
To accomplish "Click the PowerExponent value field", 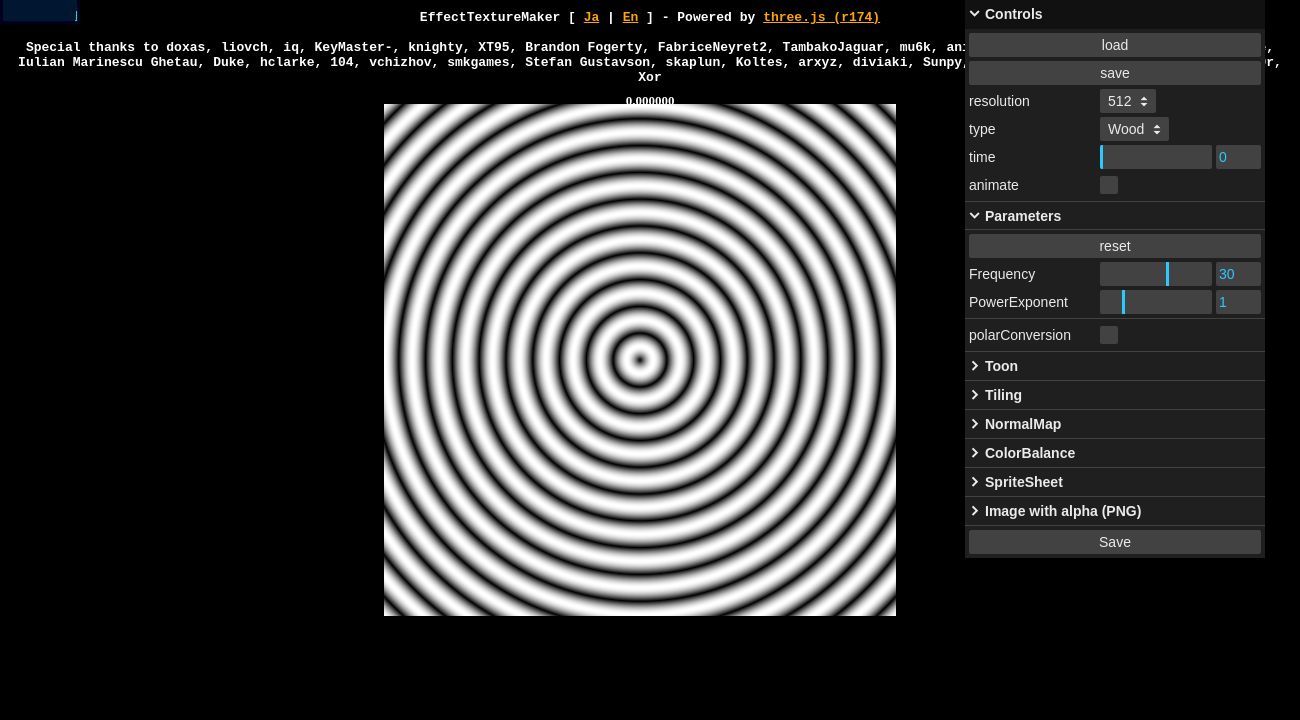I will pyautogui.click(x=1238, y=302).
